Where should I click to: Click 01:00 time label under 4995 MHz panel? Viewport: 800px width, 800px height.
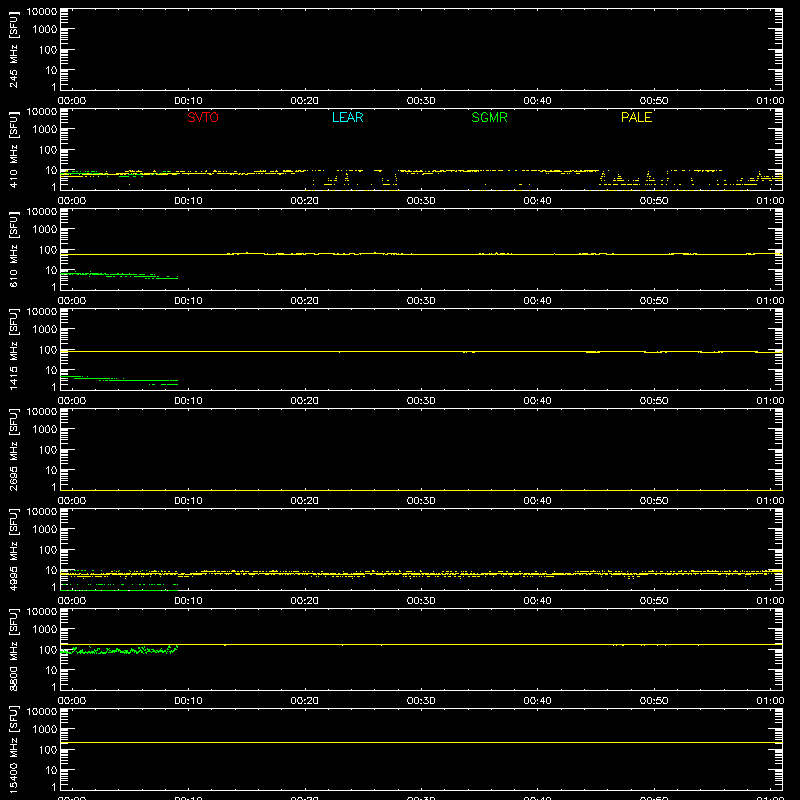(770, 601)
